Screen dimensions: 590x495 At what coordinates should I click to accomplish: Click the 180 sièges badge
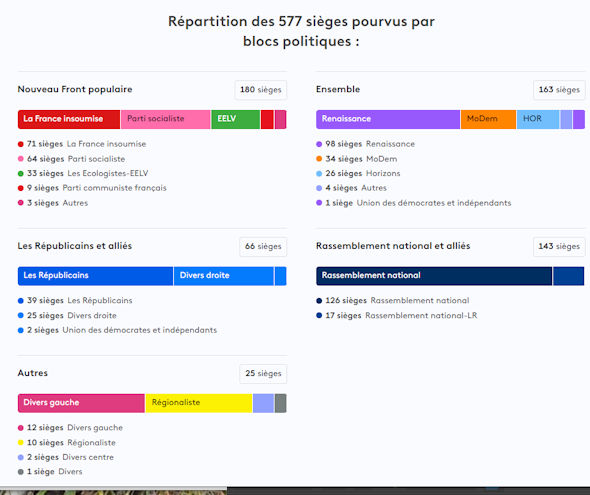pyautogui.click(x=261, y=90)
